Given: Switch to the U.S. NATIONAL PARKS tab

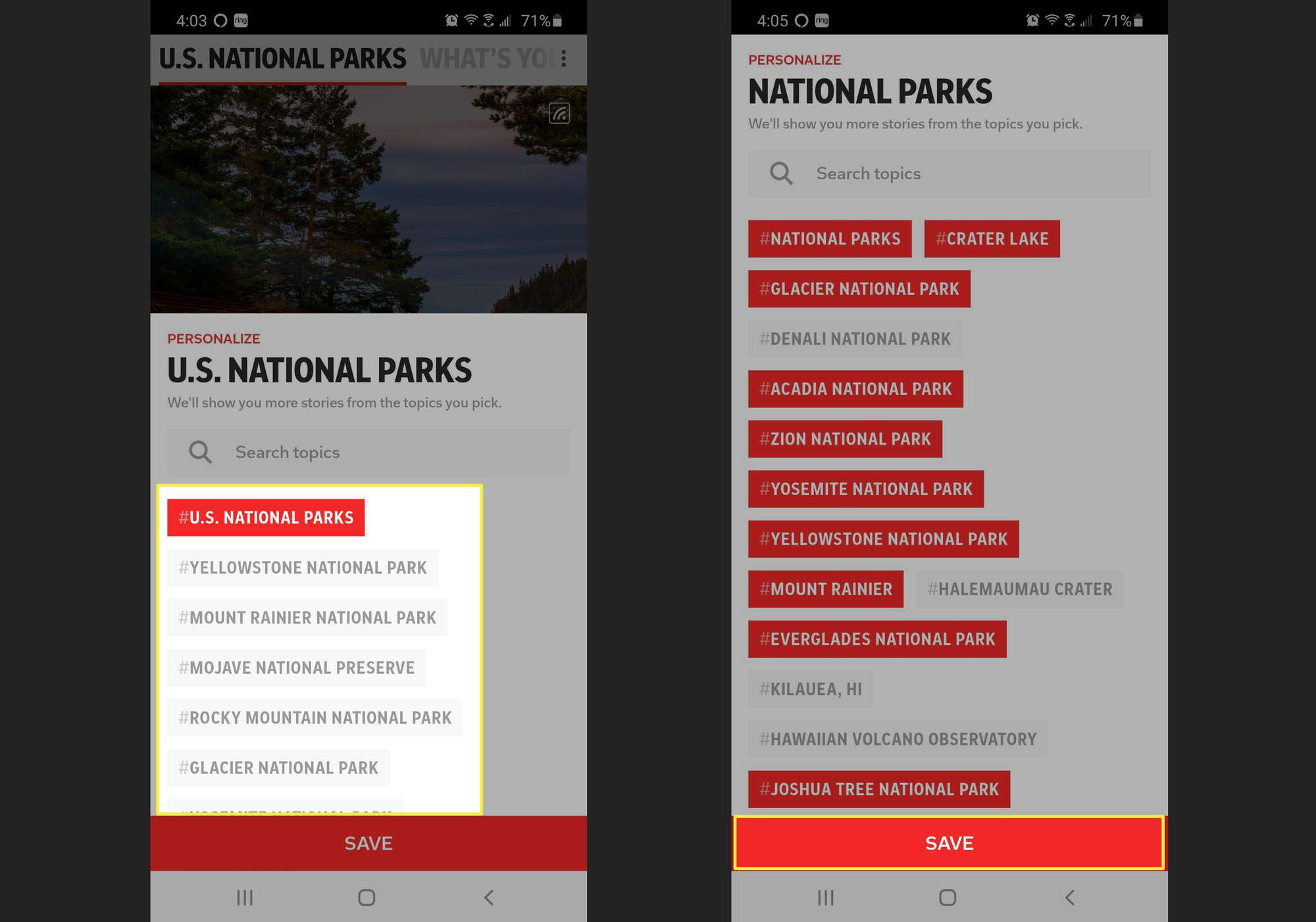Looking at the screenshot, I should (x=282, y=59).
